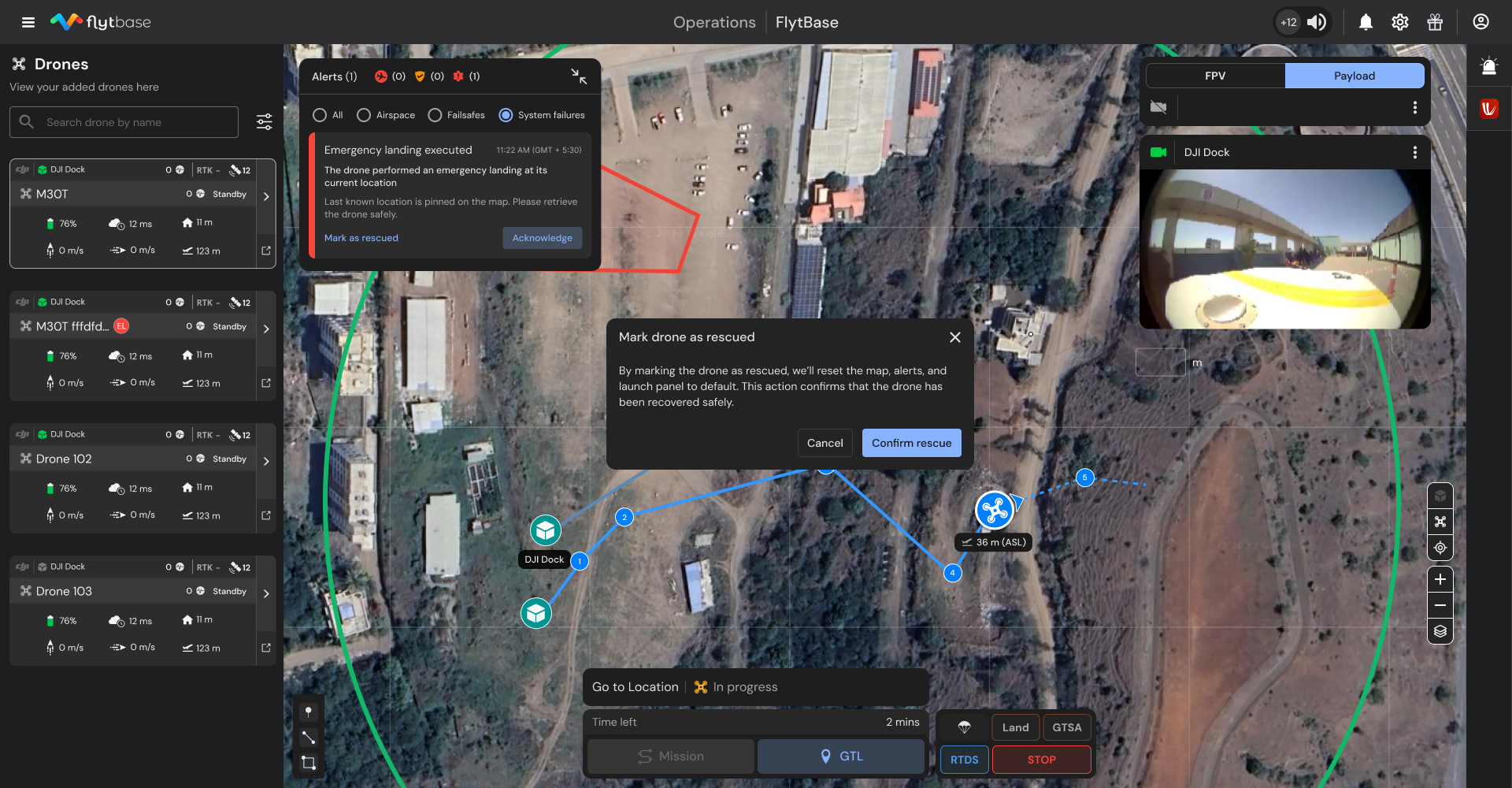The image size is (1512, 788).
Task: Deploy the parachute button
Action: coord(964,727)
